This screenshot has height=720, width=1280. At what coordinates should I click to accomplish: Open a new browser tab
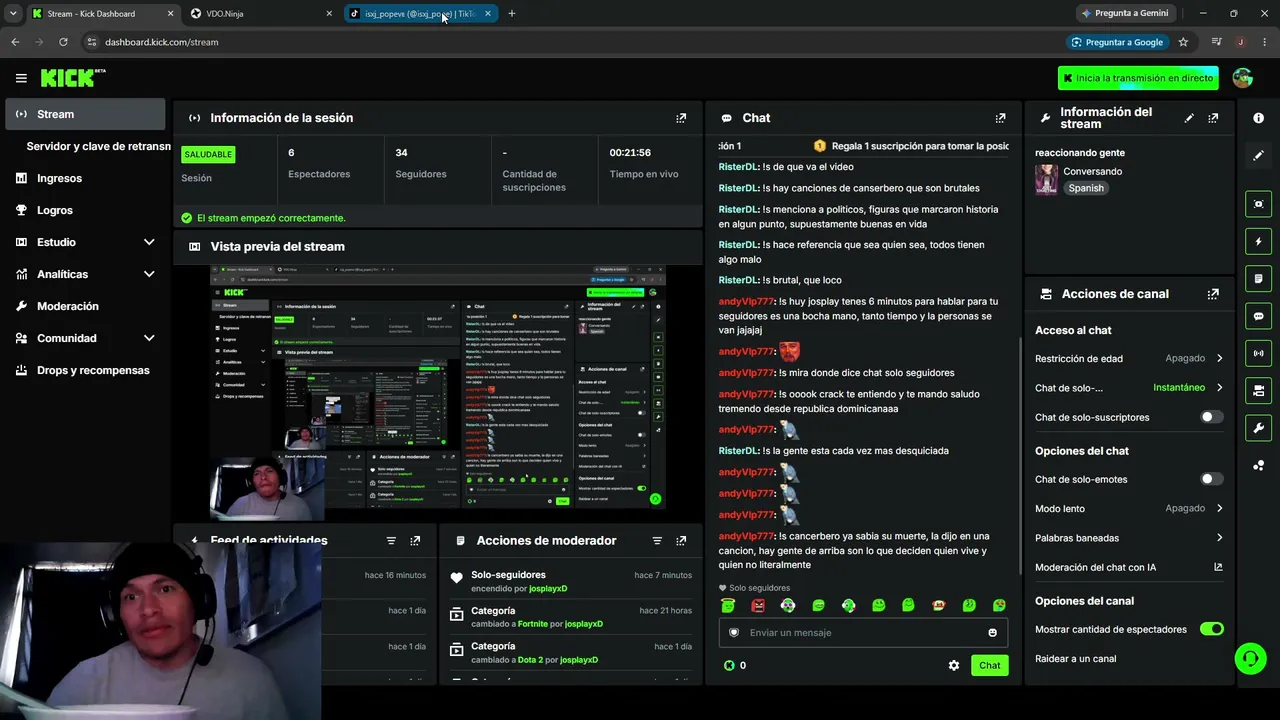click(511, 14)
